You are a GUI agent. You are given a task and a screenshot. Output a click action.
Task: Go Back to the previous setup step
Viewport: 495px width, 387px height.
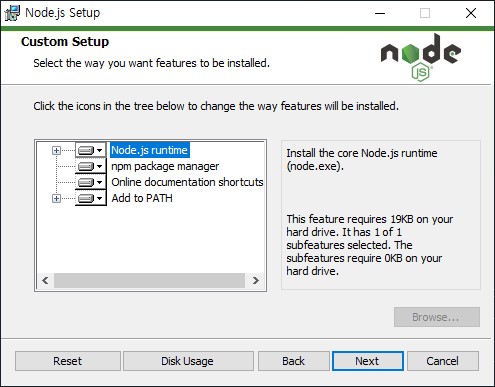click(x=294, y=361)
